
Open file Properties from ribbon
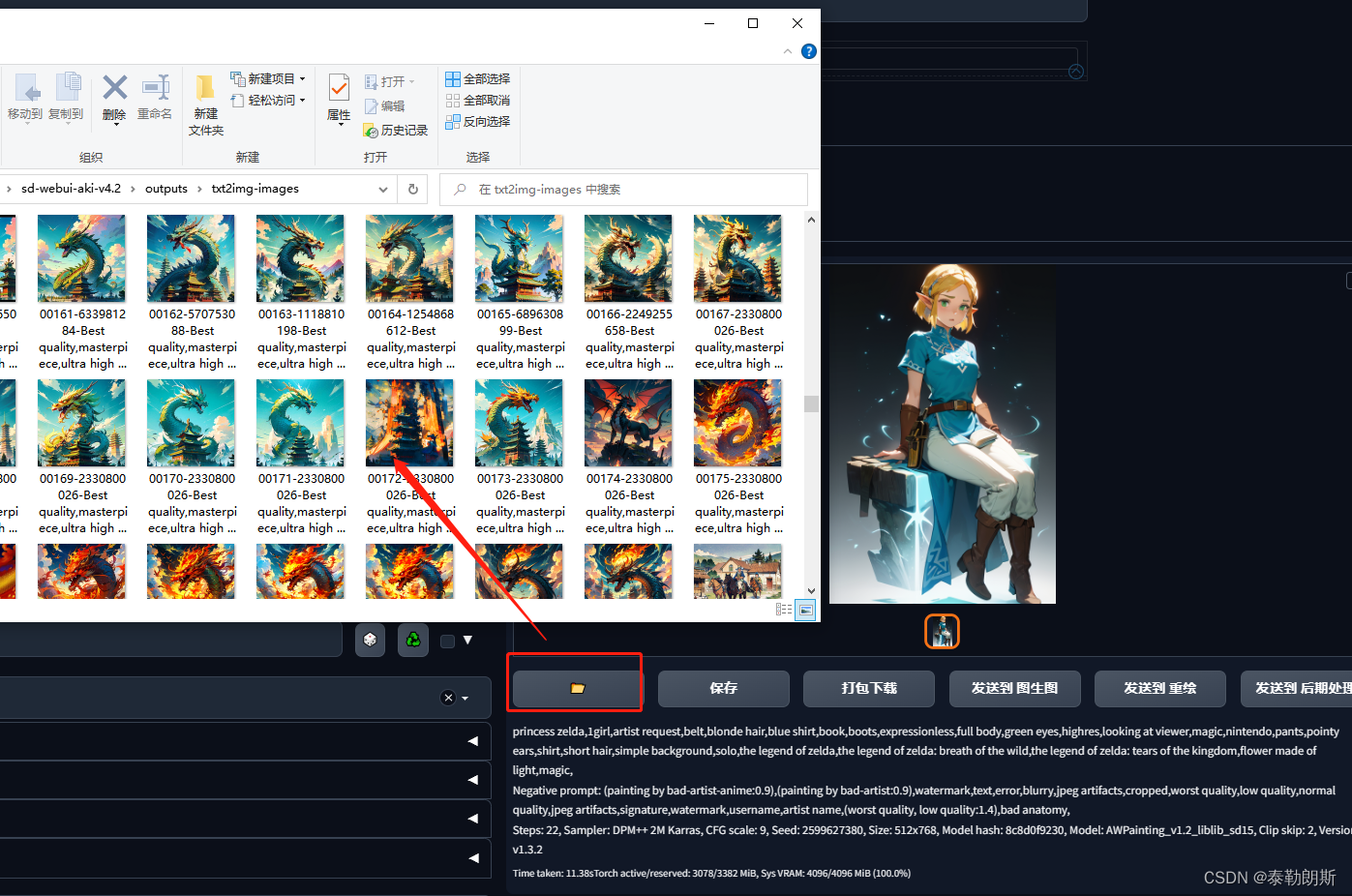pyautogui.click(x=339, y=99)
